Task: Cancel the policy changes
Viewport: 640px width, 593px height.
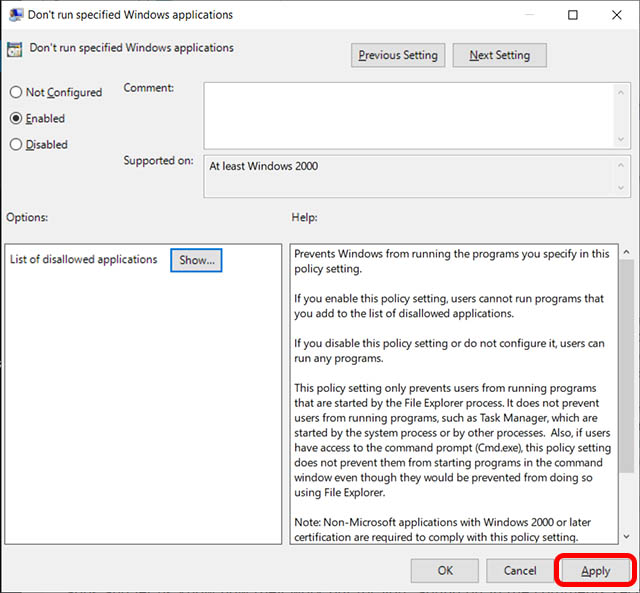Action: coord(520,570)
